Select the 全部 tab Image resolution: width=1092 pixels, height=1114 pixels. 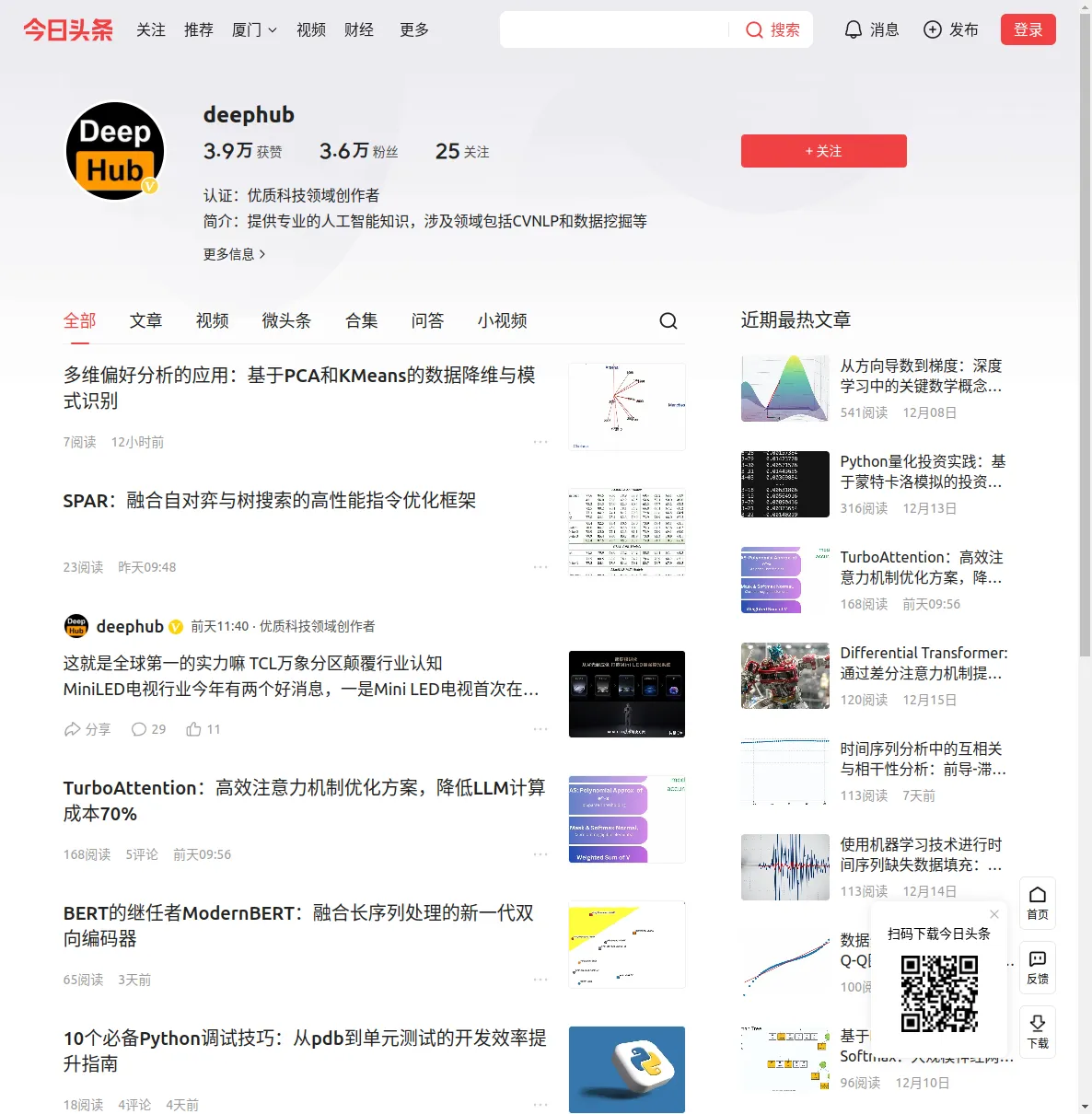80,320
